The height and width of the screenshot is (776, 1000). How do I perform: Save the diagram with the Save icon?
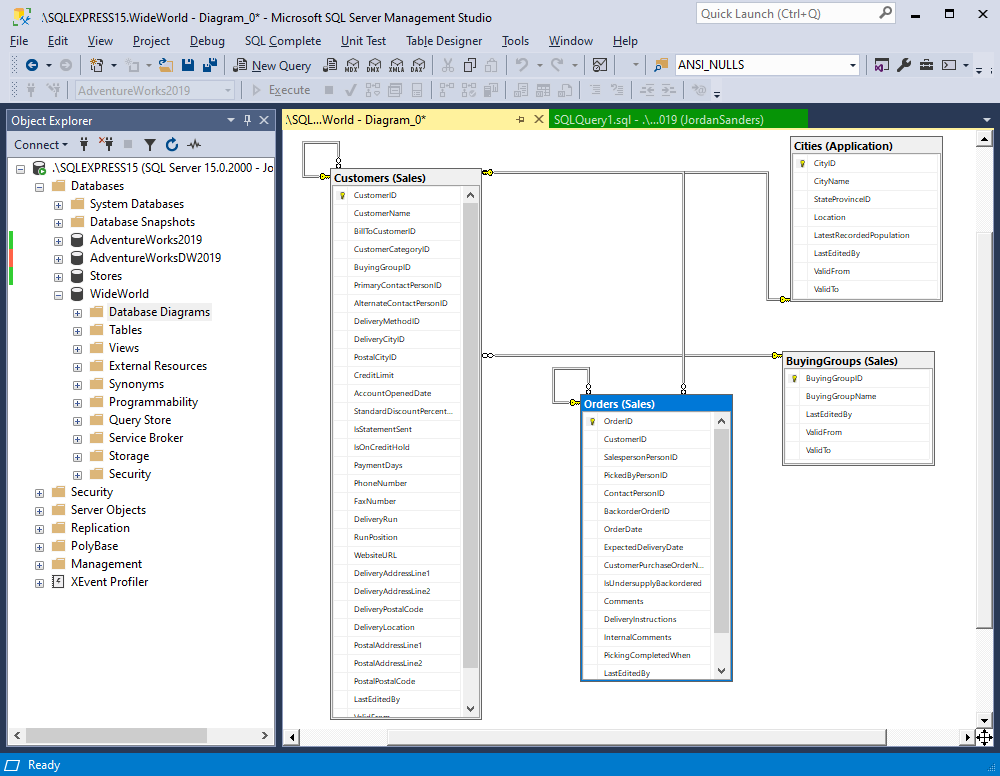(x=188, y=65)
